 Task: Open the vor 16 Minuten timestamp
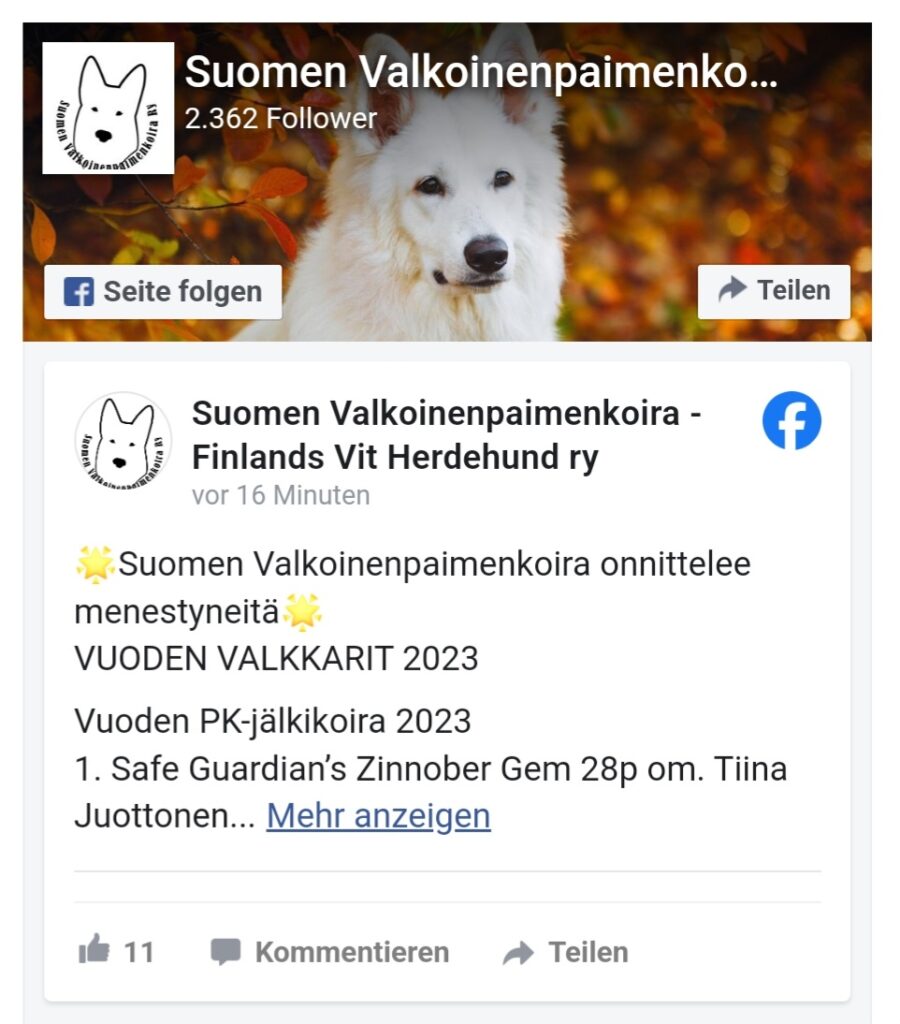coord(281,495)
